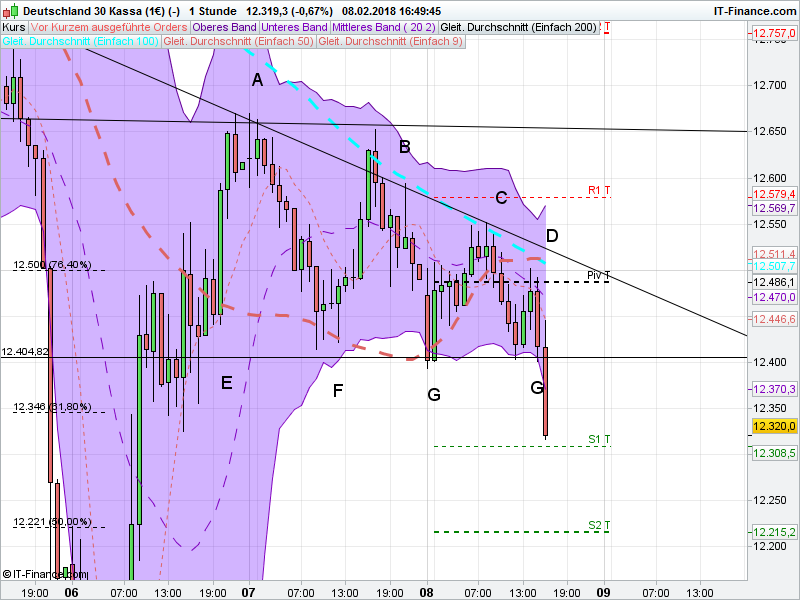Click the T marker beside the Piv pivot line
The image size is (800, 600).
pyautogui.click(x=608, y=276)
